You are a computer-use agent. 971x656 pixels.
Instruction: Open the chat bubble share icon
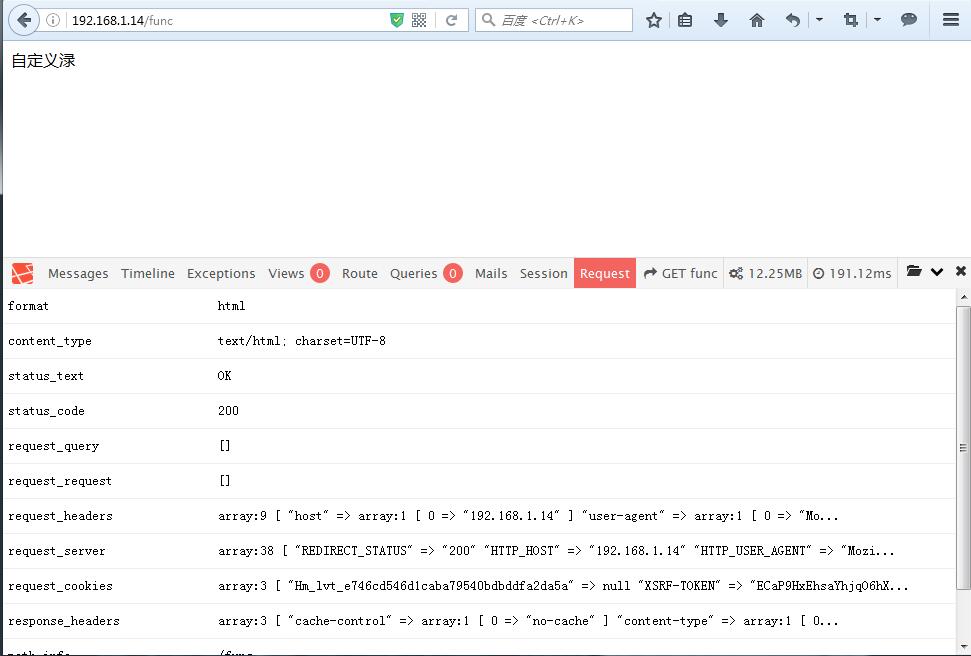[x=906, y=19]
